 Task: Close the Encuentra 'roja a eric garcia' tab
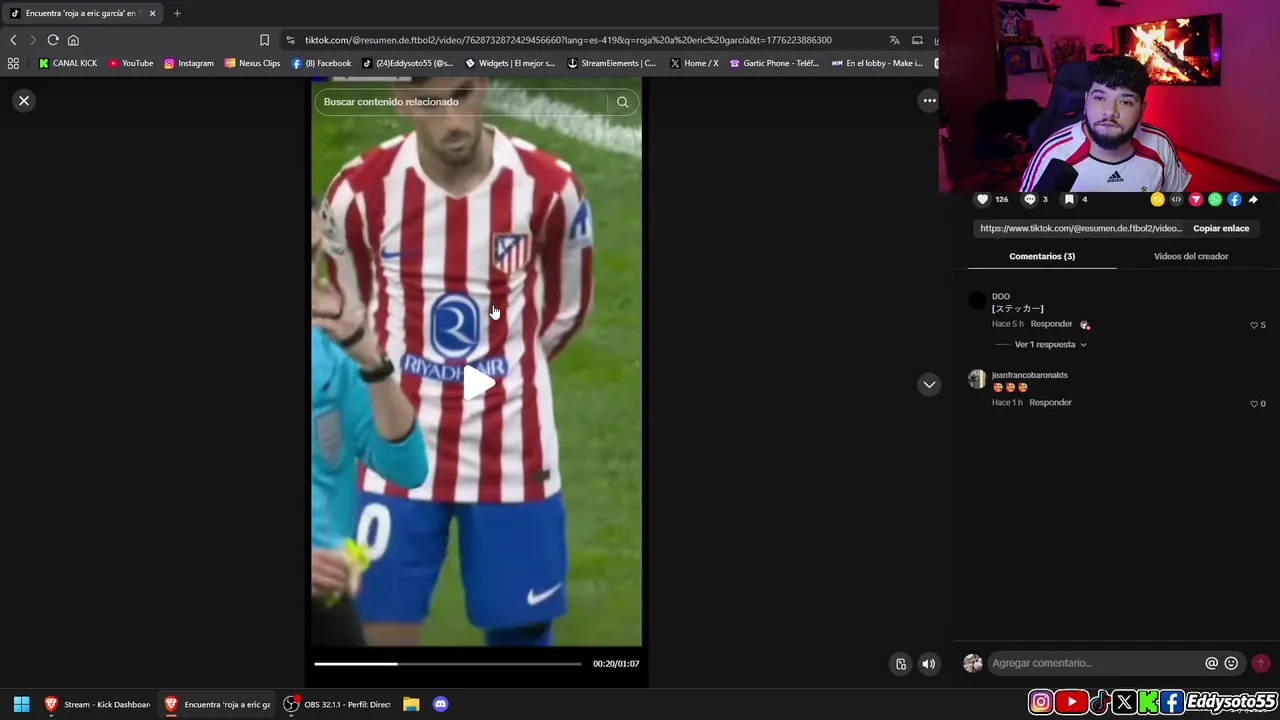pyautogui.click(x=152, y=13)
